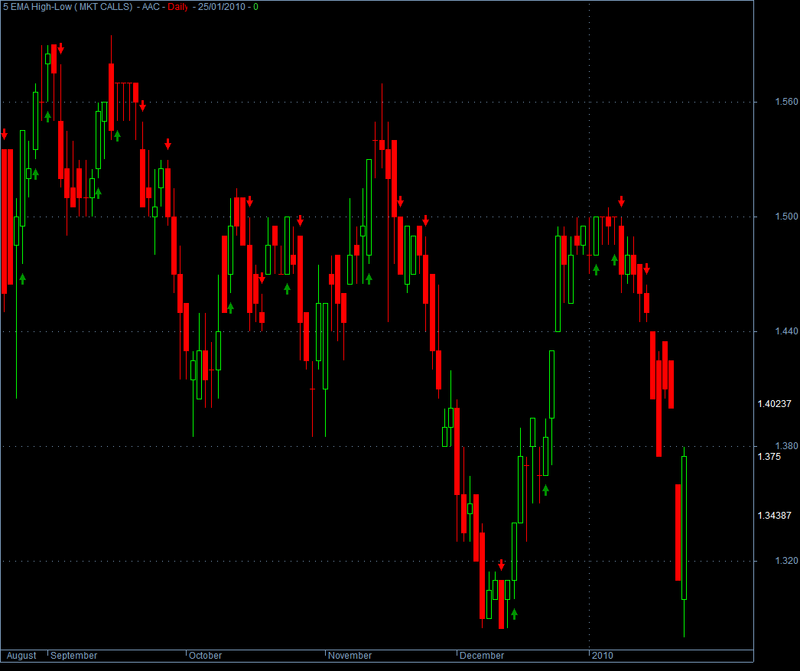
Task: Click the red sell arrow just before the mid-January drop
Action: (x=646, y=269)
